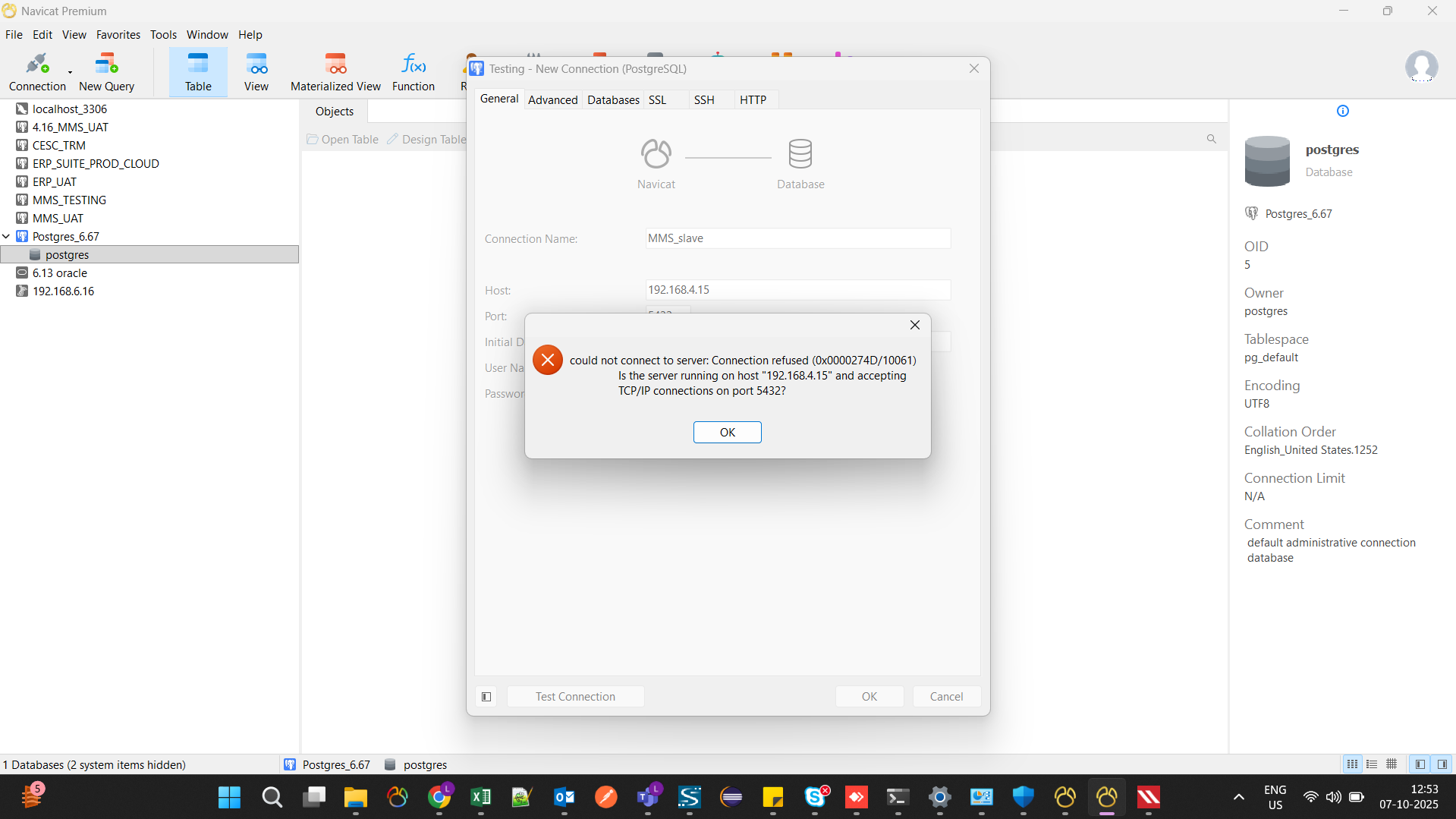Open Windows Start menu on taskbar
Viewport: 1456px width, 819px height.
(x=229, y=797)
